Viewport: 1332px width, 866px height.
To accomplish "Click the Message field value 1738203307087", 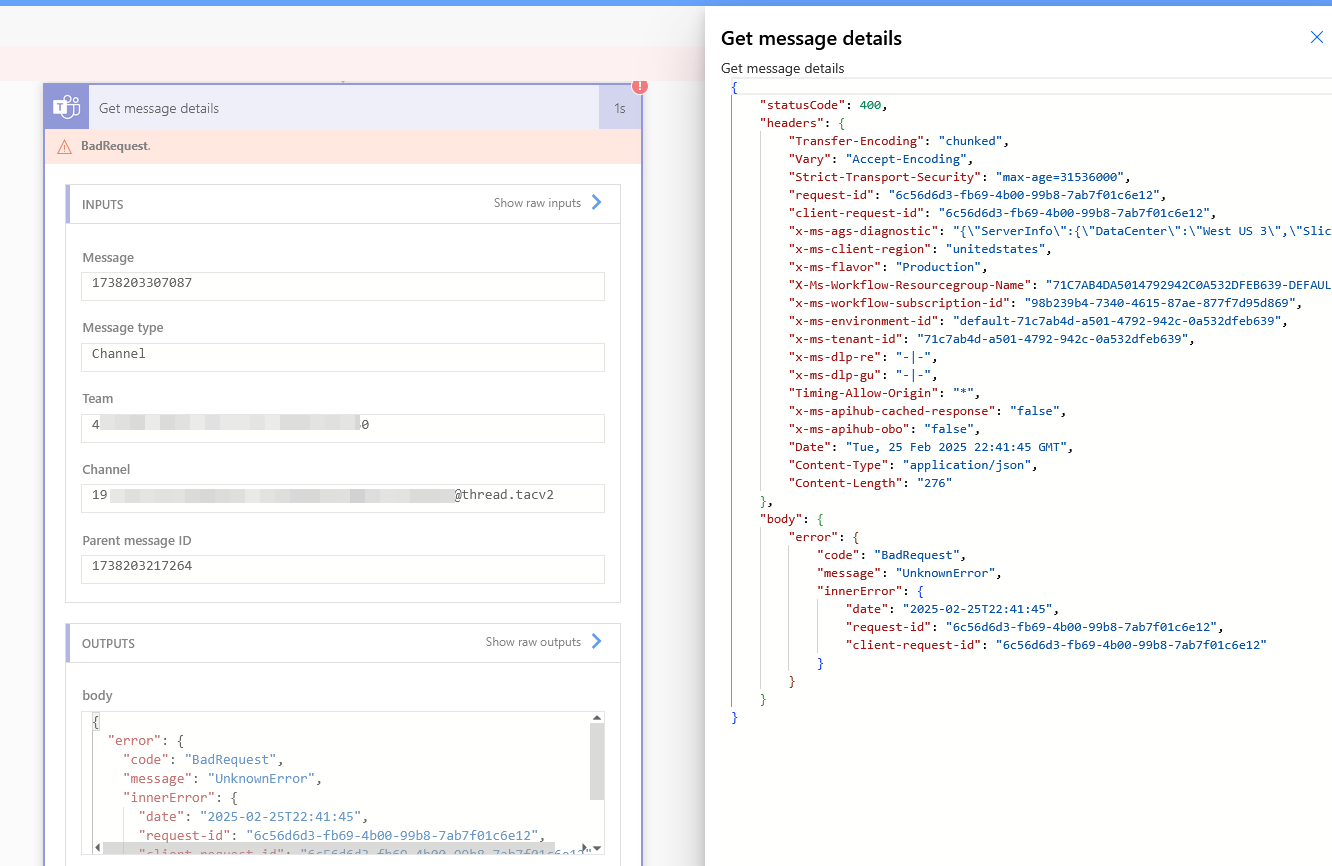I will pyautogui.click(x=343, y=285).
